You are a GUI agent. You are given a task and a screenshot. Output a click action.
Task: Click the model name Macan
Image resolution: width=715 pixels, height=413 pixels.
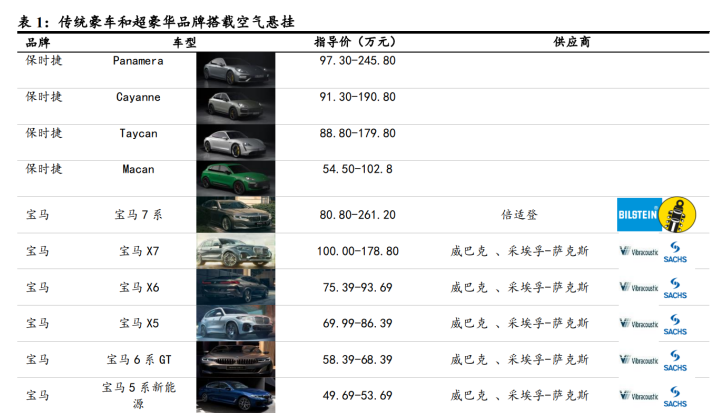[138, 169]
